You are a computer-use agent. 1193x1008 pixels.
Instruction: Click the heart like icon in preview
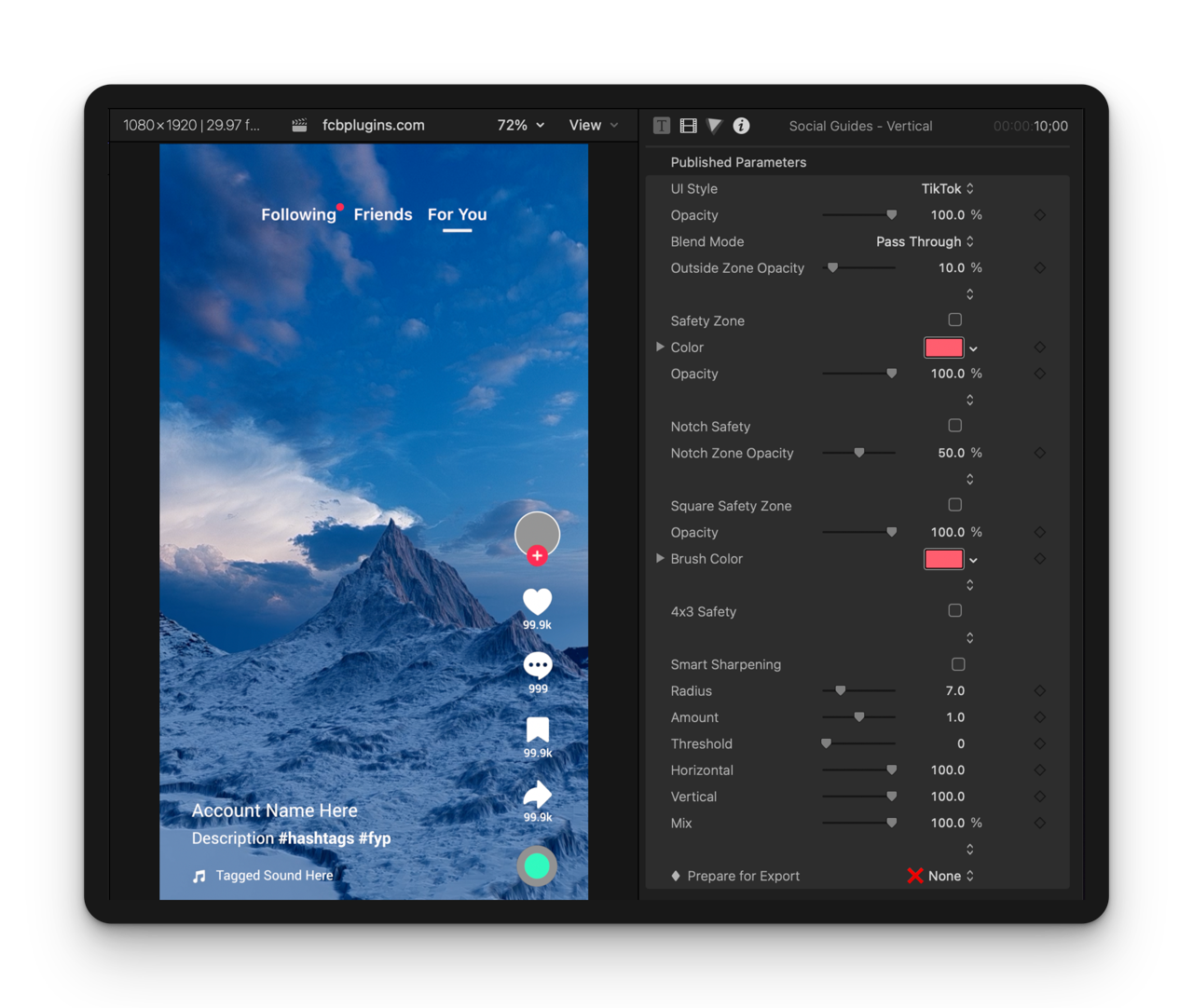tap(537, 602)
